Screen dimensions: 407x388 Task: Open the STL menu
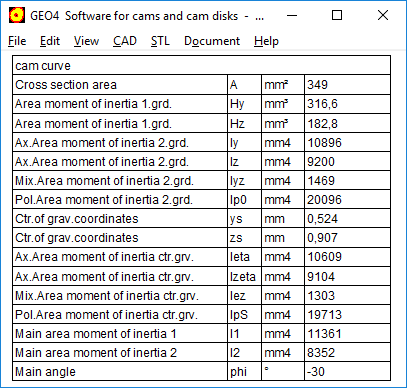pyautogui.click(x=160, y=41)
